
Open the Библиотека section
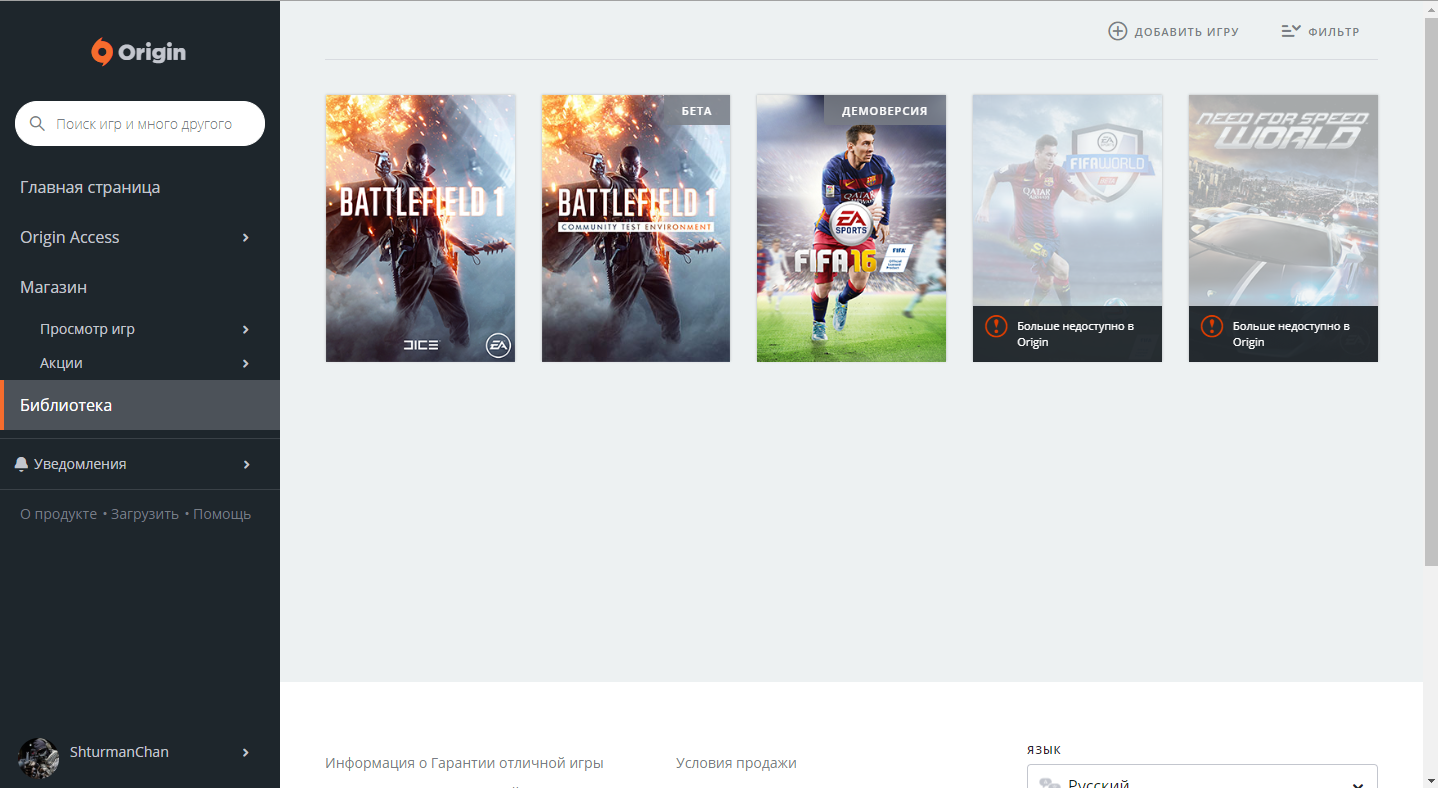(140, 405)
